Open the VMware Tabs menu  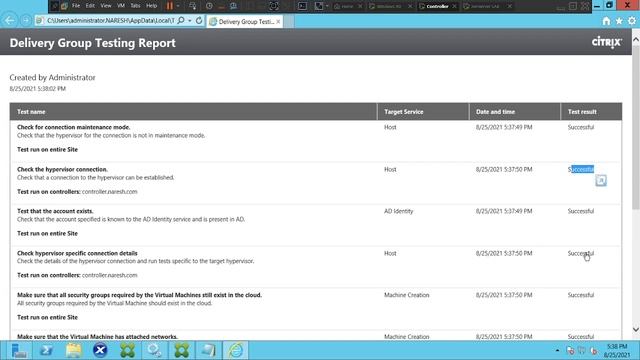(x=135, y=6)
